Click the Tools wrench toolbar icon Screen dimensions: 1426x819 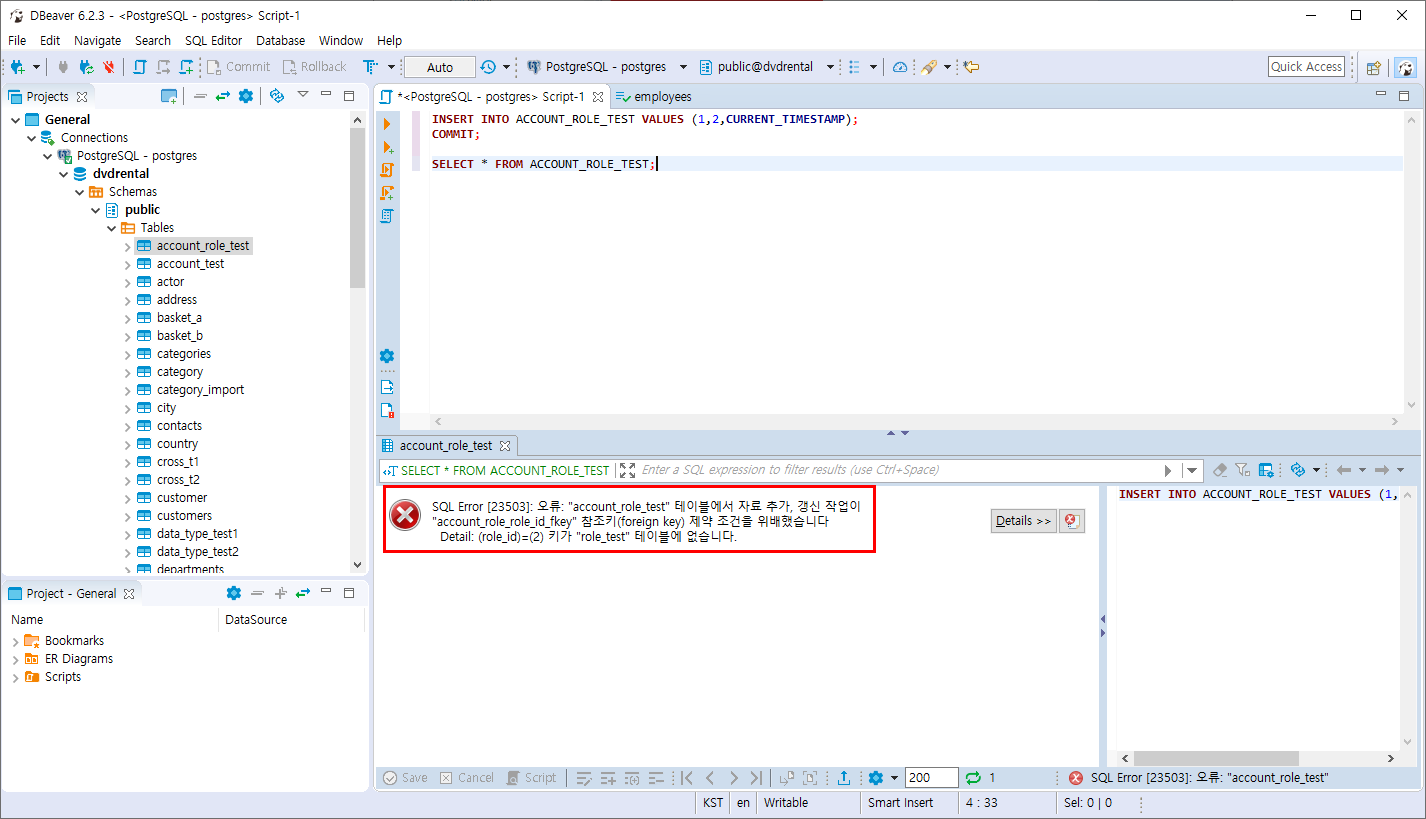(x=929, y=67)
